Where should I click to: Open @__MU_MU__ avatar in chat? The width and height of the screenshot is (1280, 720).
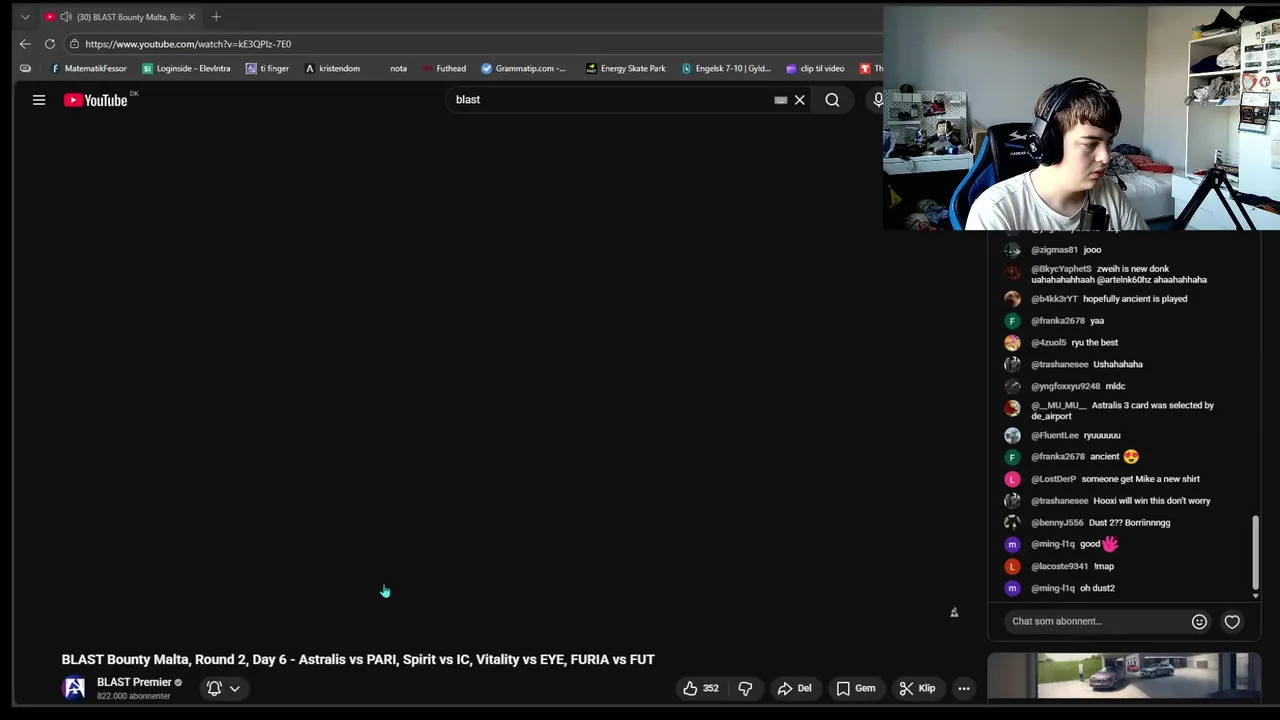click(1012, 407)
